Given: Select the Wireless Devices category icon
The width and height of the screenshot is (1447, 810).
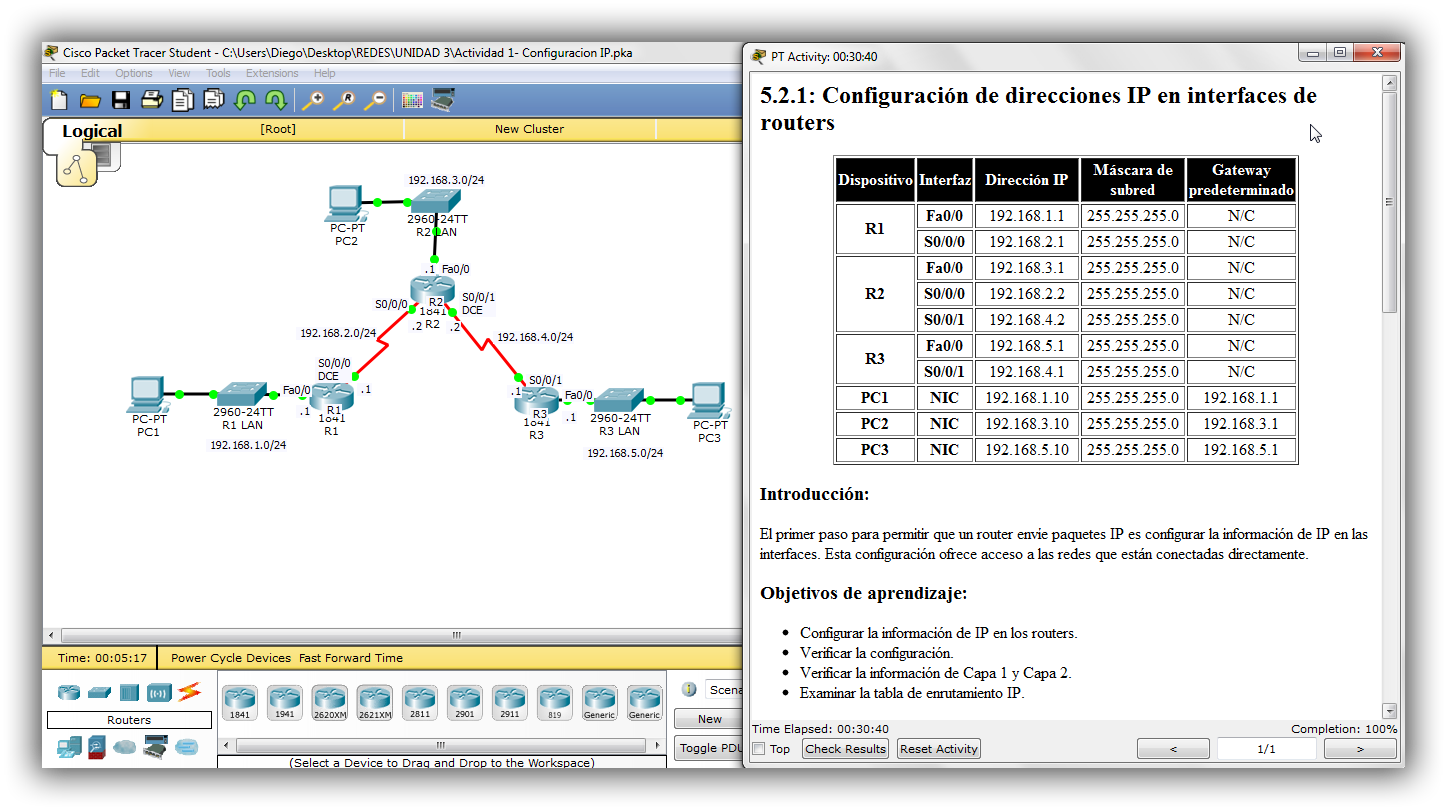Looking at the screenshot, I should coord(157,690).
